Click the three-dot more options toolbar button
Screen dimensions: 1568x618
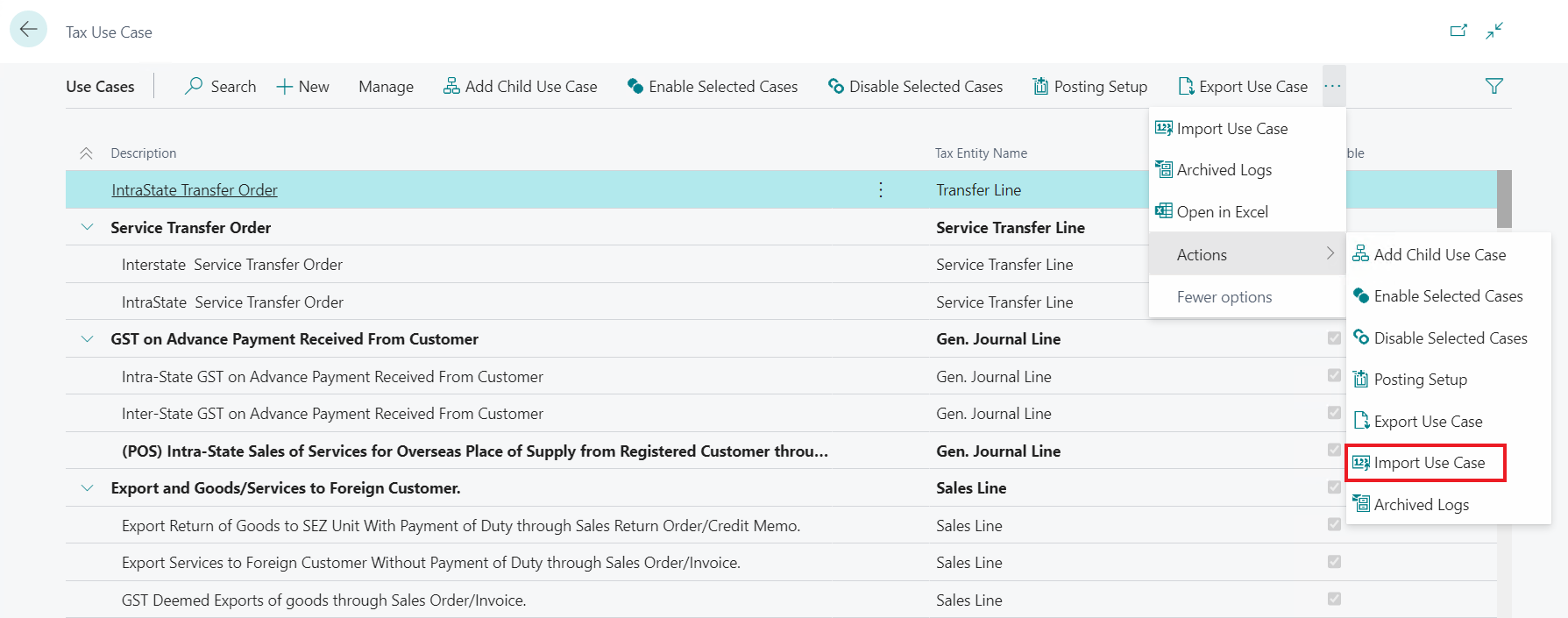[1333, 86]
